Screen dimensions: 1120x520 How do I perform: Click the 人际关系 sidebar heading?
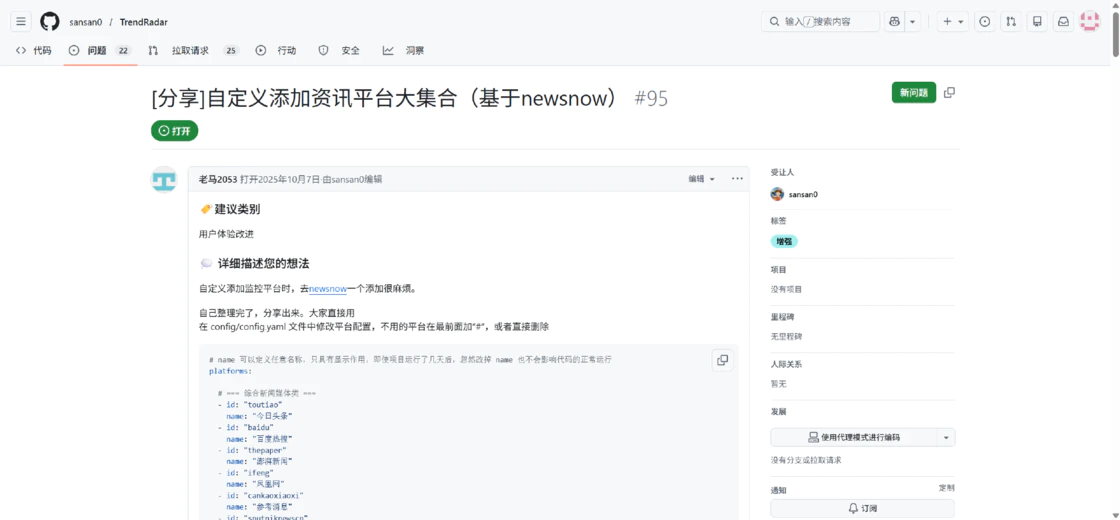point(786,364)
